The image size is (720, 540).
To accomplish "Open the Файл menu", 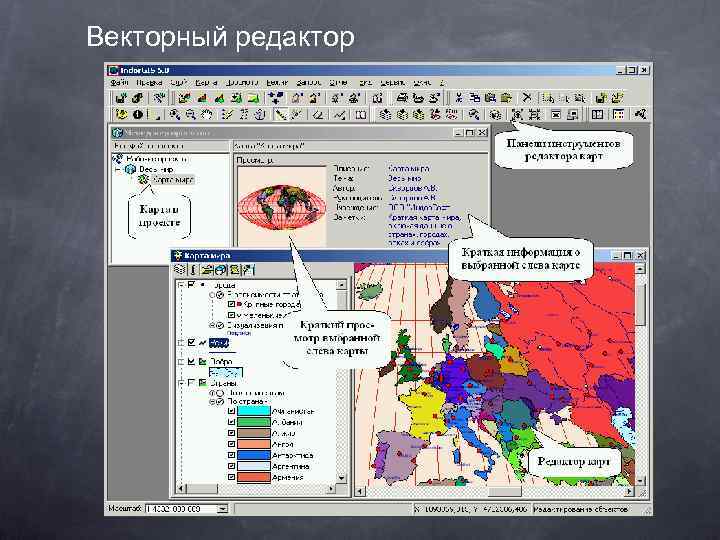I will (x=119, y=83).
